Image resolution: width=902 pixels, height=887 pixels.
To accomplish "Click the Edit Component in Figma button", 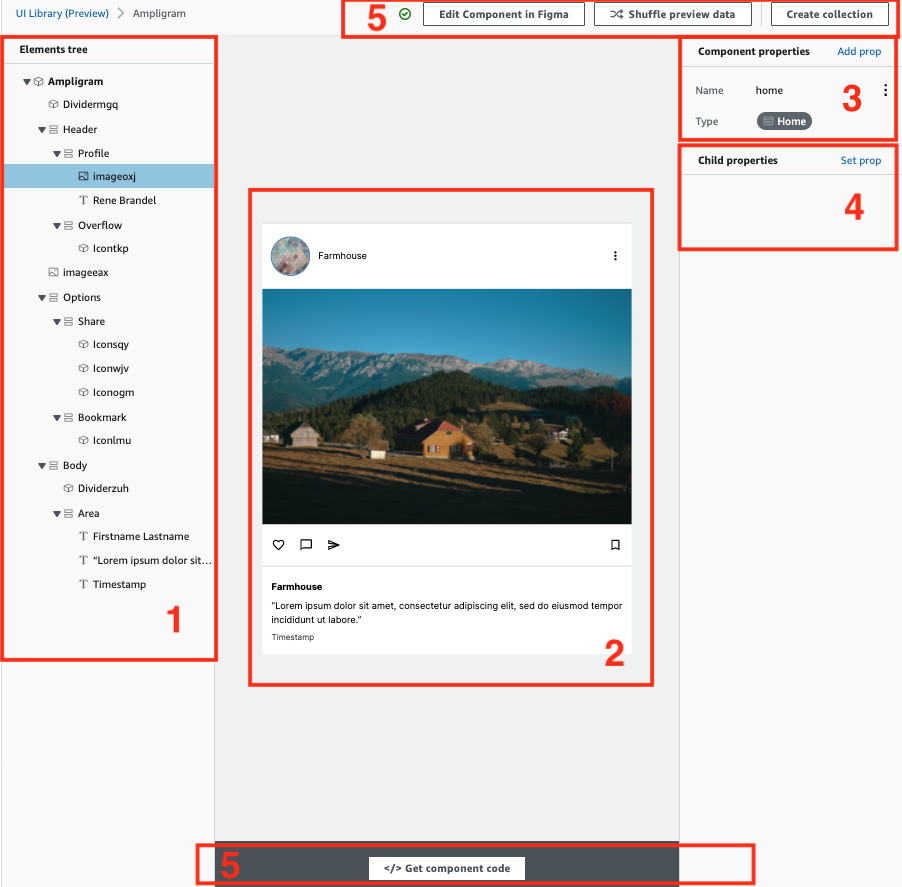I will 503,14.
